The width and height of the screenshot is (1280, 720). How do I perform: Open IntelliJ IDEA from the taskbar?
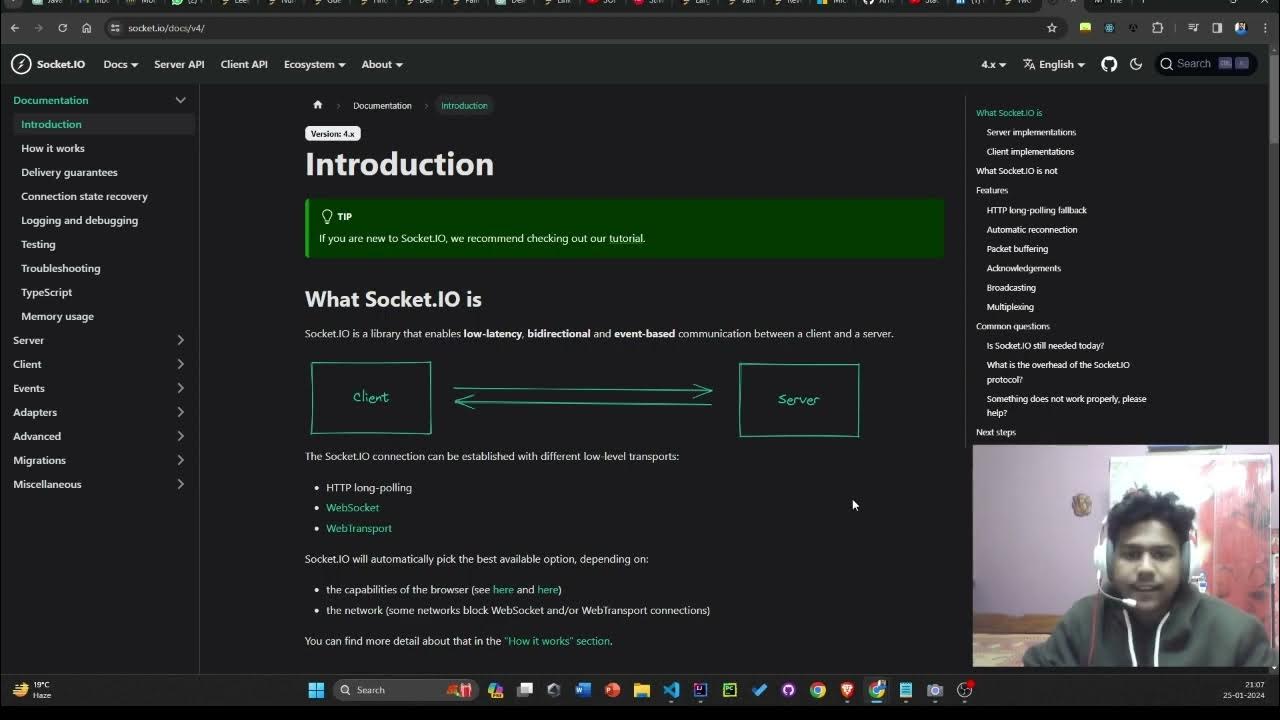pos(700,690)
